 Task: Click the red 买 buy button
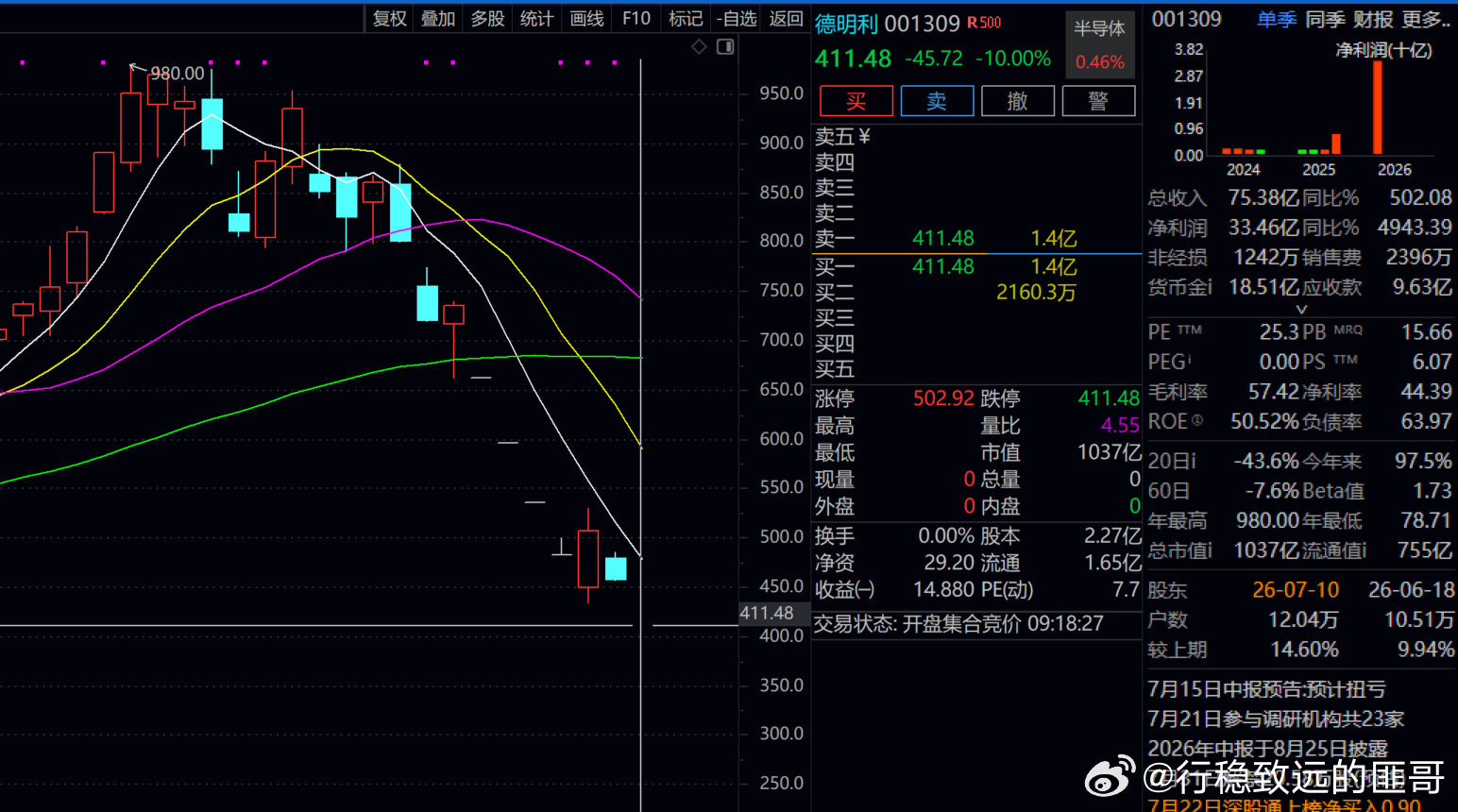(856, 101)
